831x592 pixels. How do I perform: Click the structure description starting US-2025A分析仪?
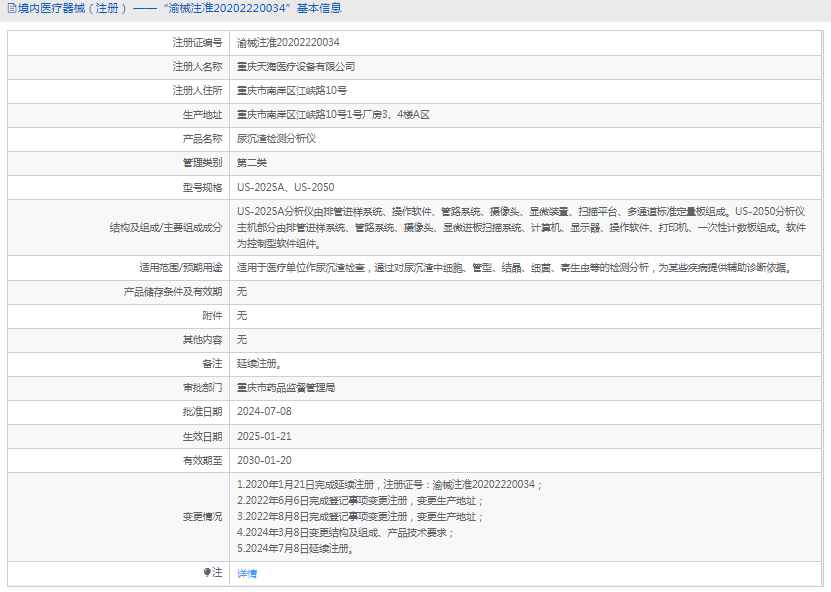521,227
